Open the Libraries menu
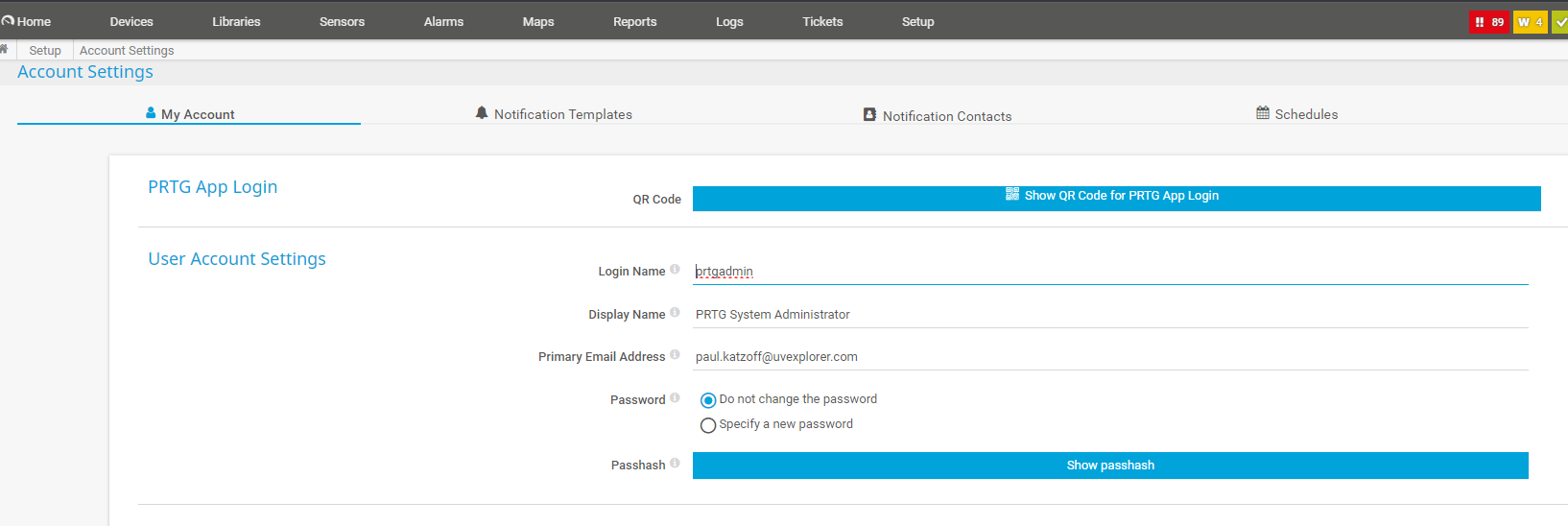Viewport: 1568px width, 526px height. 236,21
